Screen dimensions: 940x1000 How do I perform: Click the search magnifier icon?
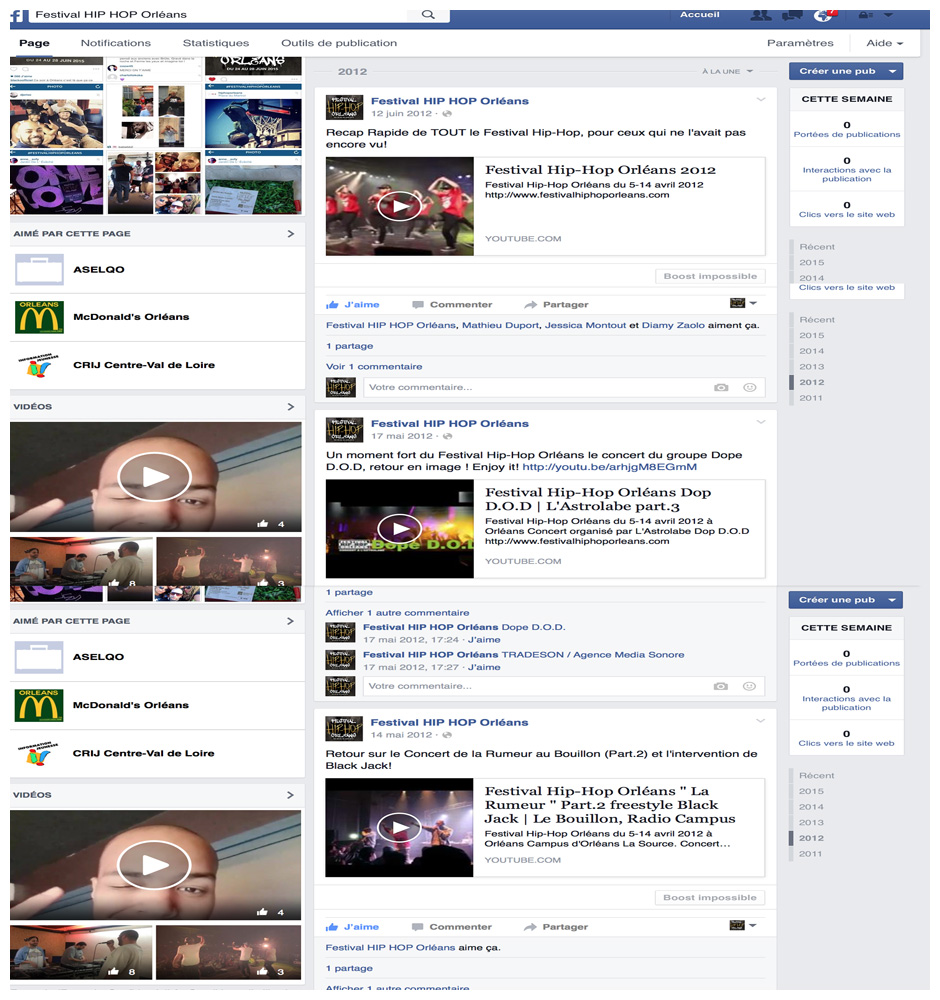click(428, 15)
